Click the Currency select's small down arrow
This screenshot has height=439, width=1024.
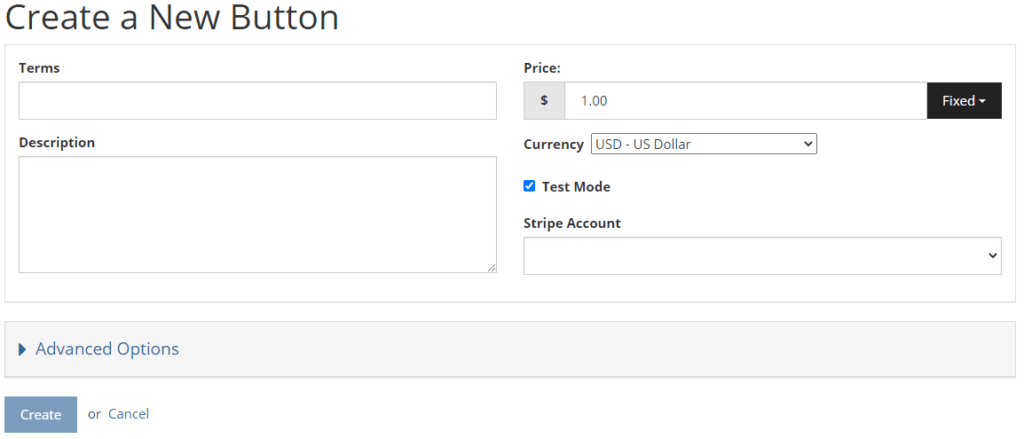point(808,144)
